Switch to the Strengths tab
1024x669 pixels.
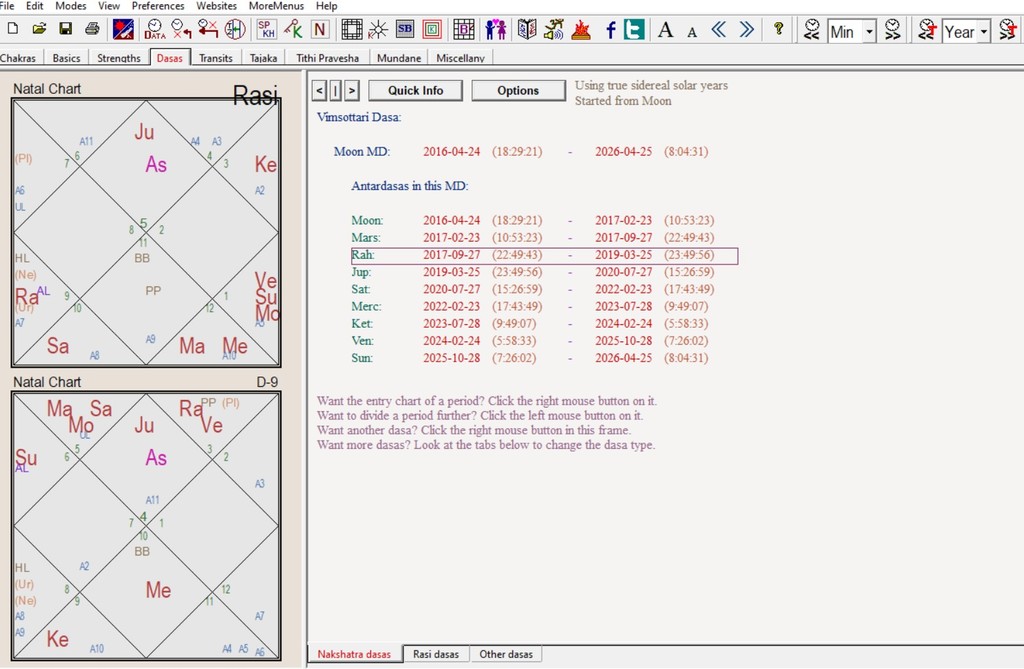pos(119,58)
